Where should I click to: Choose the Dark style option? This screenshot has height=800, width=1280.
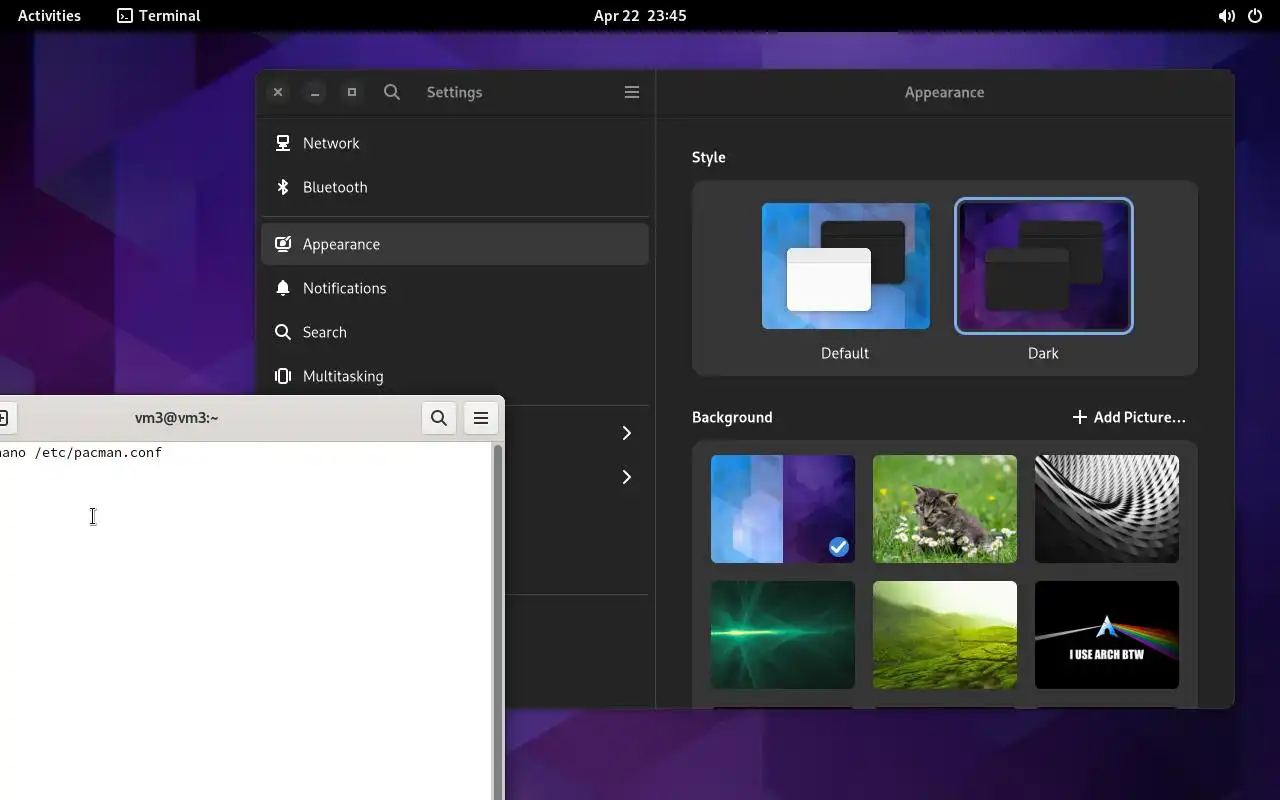(1044, 266)
